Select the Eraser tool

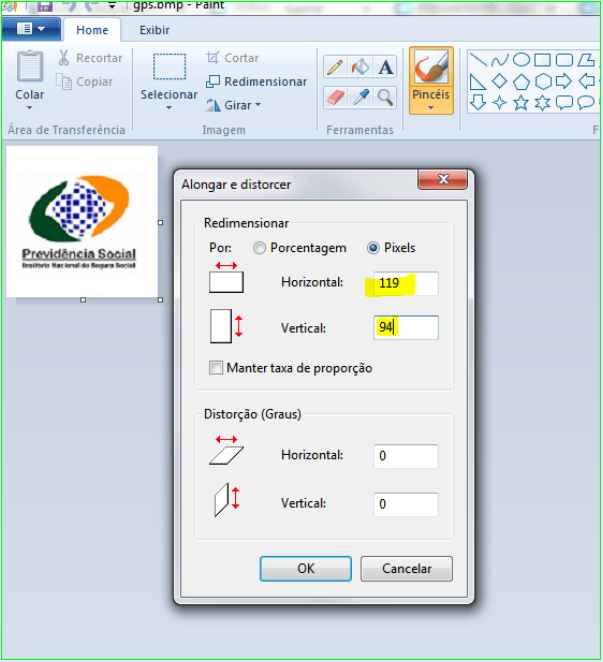point(335,98)
